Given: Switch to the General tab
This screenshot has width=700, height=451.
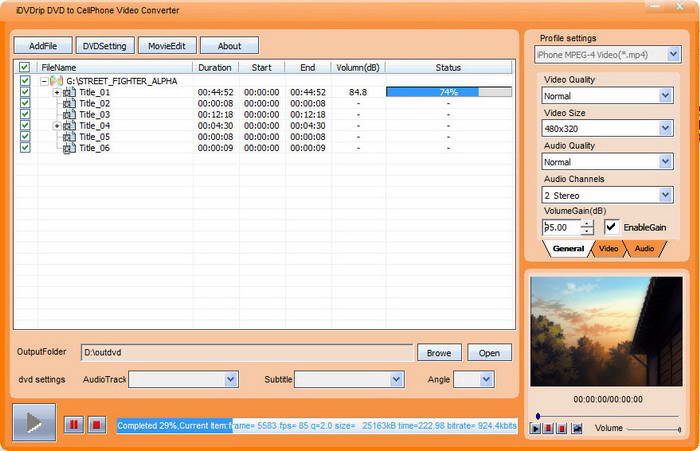Looking at the screenshot, I should point(568,249).
